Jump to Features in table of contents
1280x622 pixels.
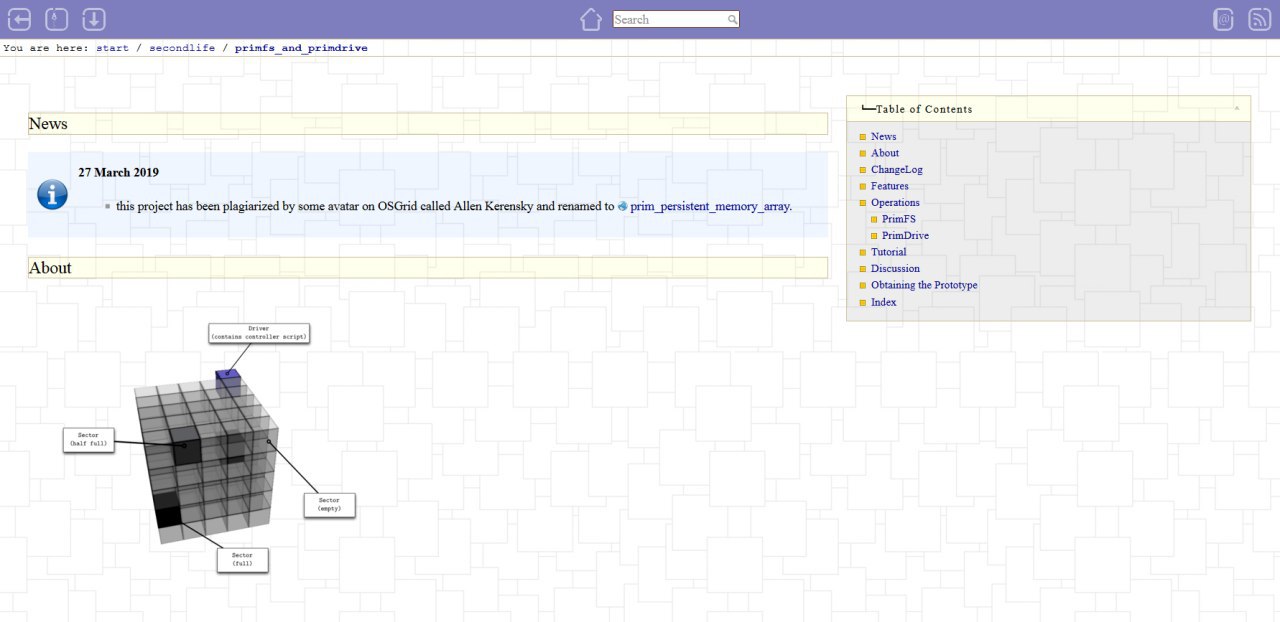(x=890, y=186)
